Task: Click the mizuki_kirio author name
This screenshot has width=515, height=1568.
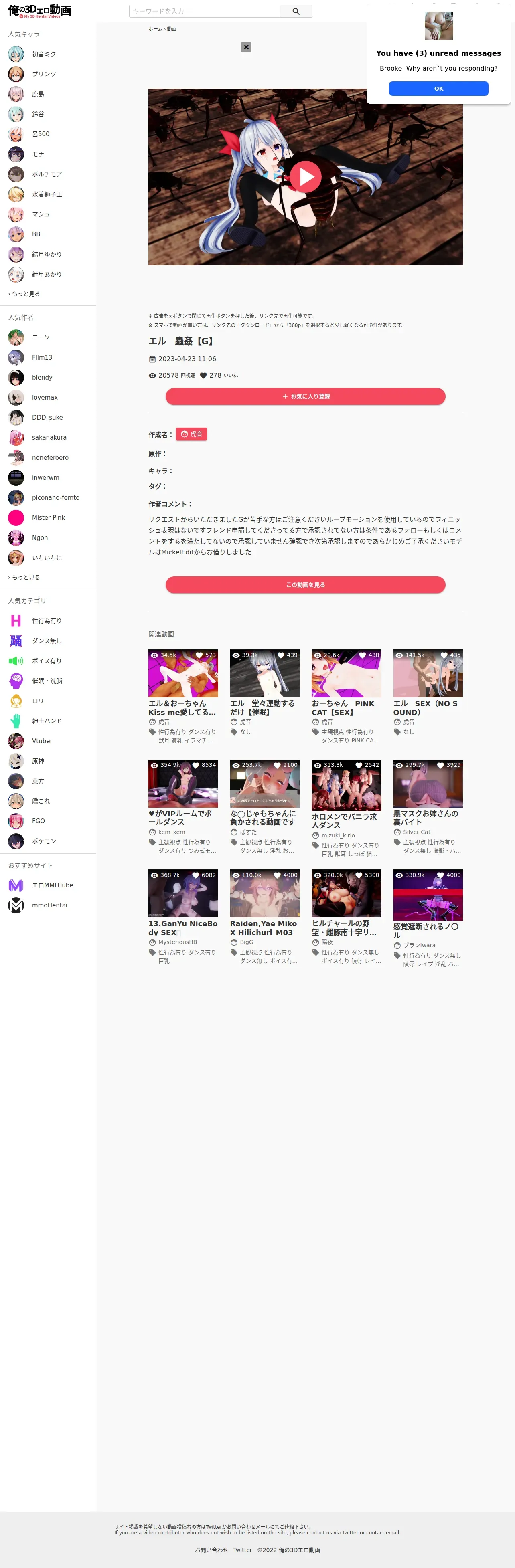Action: click(x=338, y=836)
